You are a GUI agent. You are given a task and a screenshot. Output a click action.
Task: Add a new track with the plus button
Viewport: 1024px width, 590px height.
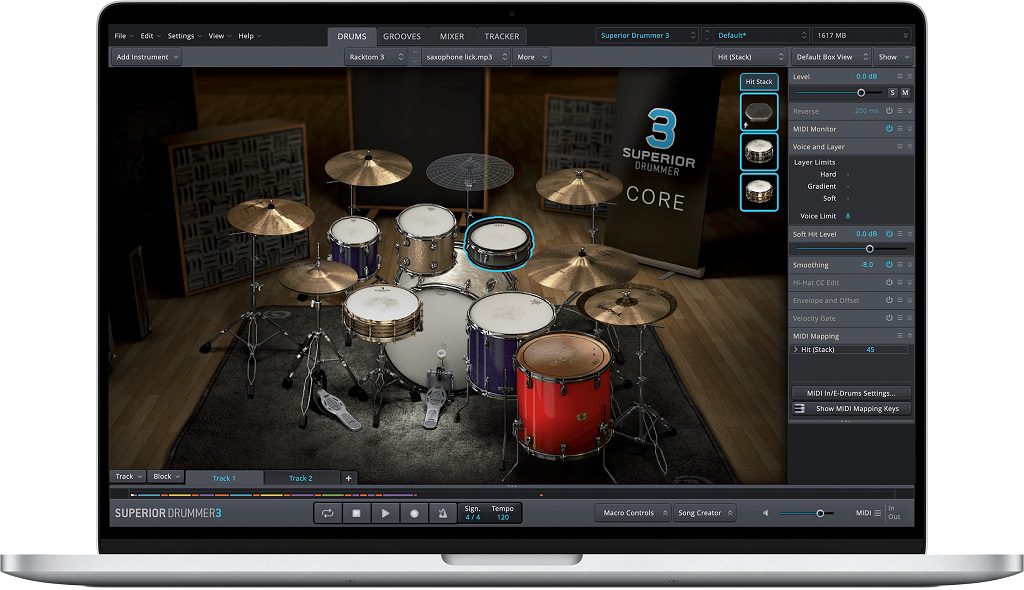coord(347,477)
